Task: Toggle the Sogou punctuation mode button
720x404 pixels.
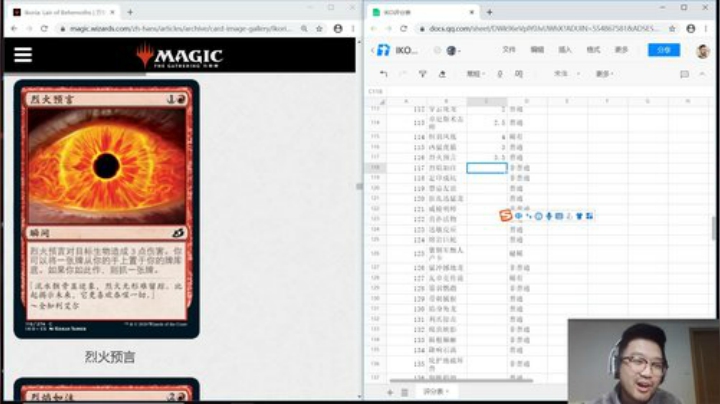Action: (x=529, y=216)
